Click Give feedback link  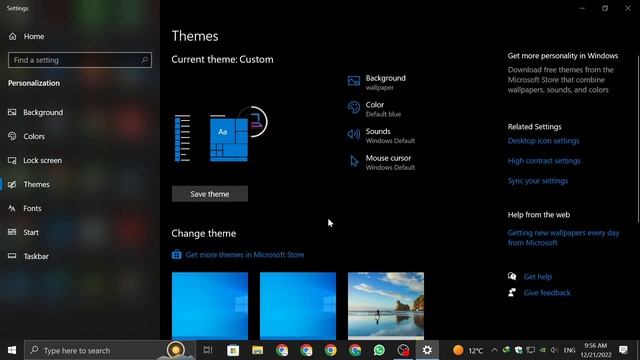pyautogui.click(x=547, y=293)
